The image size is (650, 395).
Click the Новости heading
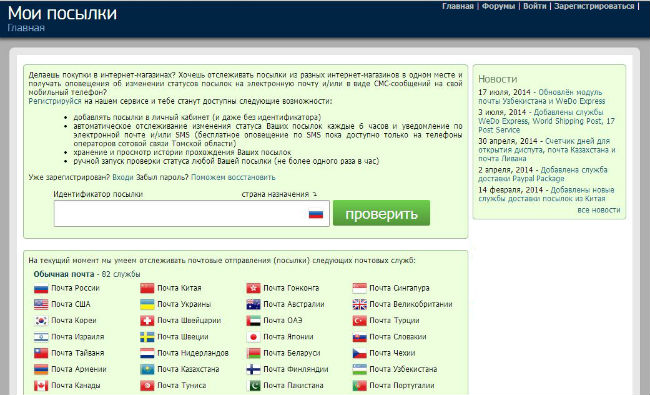497,79
